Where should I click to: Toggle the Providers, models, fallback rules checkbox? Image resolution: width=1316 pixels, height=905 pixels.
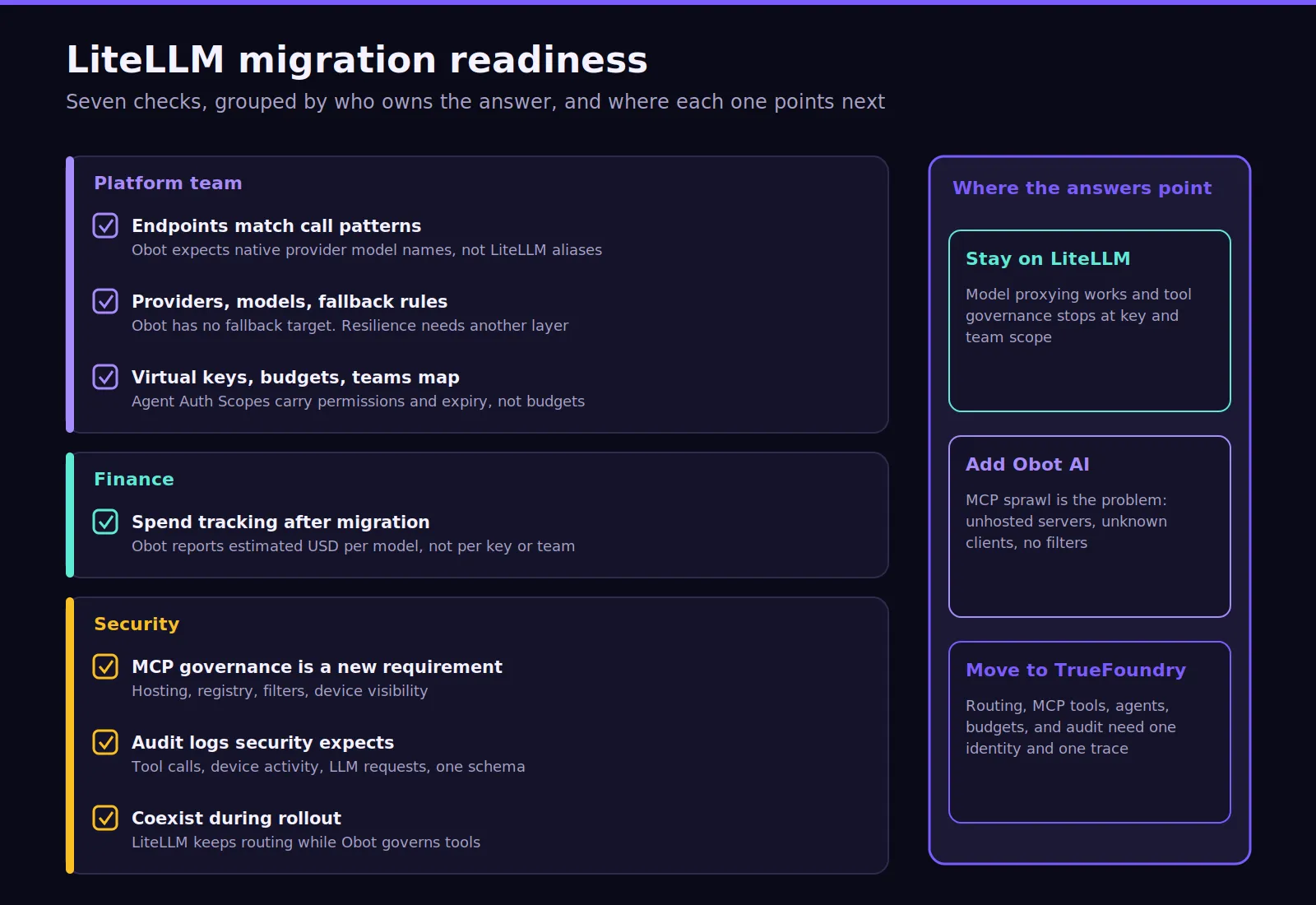click(105, 301)
